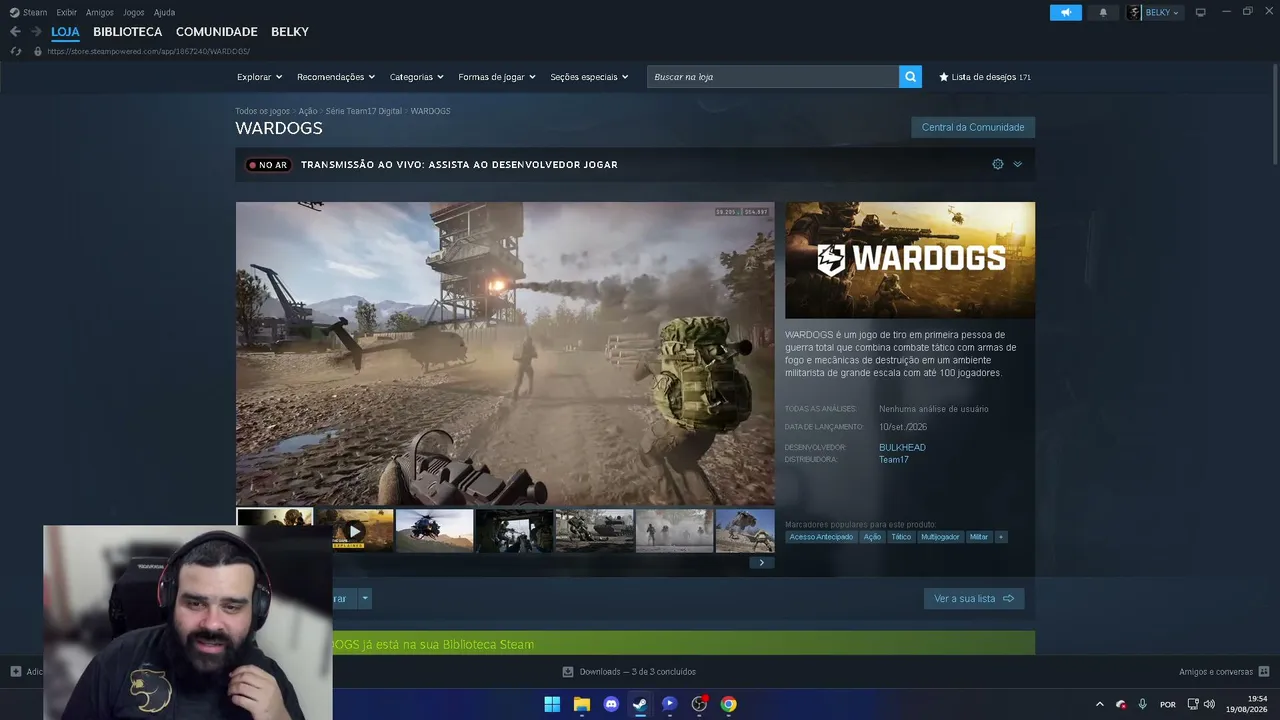This screenshot has width=1280, height=720.
Task: Open Discord from the taskbar
Action: (x=611, y=704)
